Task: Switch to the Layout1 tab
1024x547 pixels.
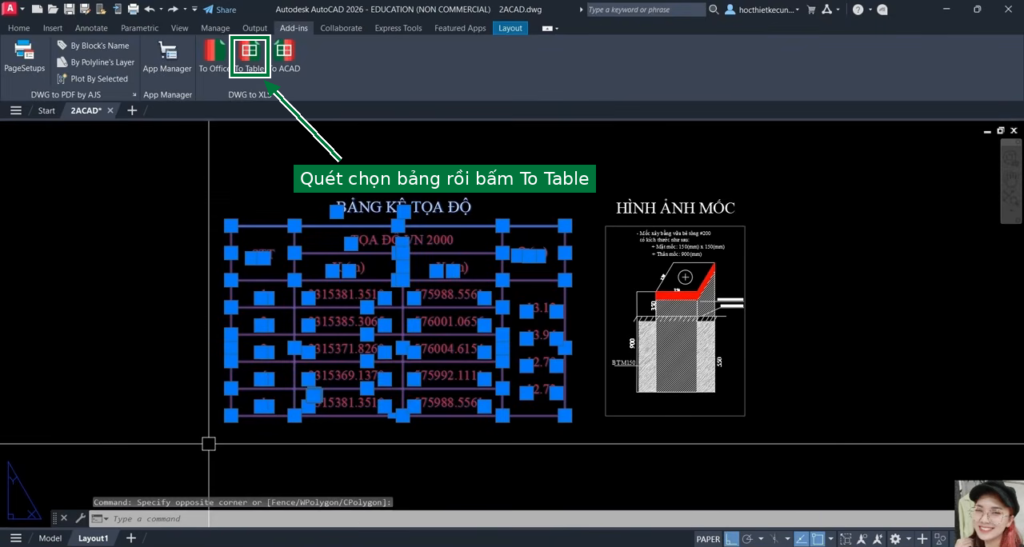Action: click(x=93, y=539)
